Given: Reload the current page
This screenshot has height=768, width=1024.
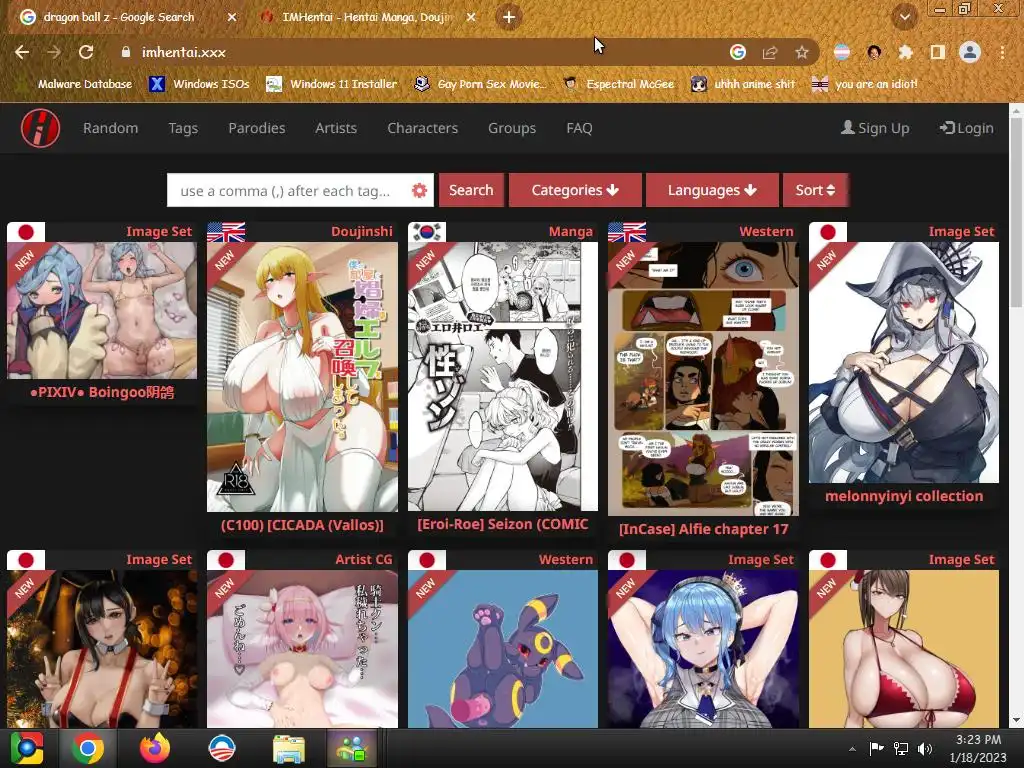Looking at the screenshot, I should (x=86, y=52).
